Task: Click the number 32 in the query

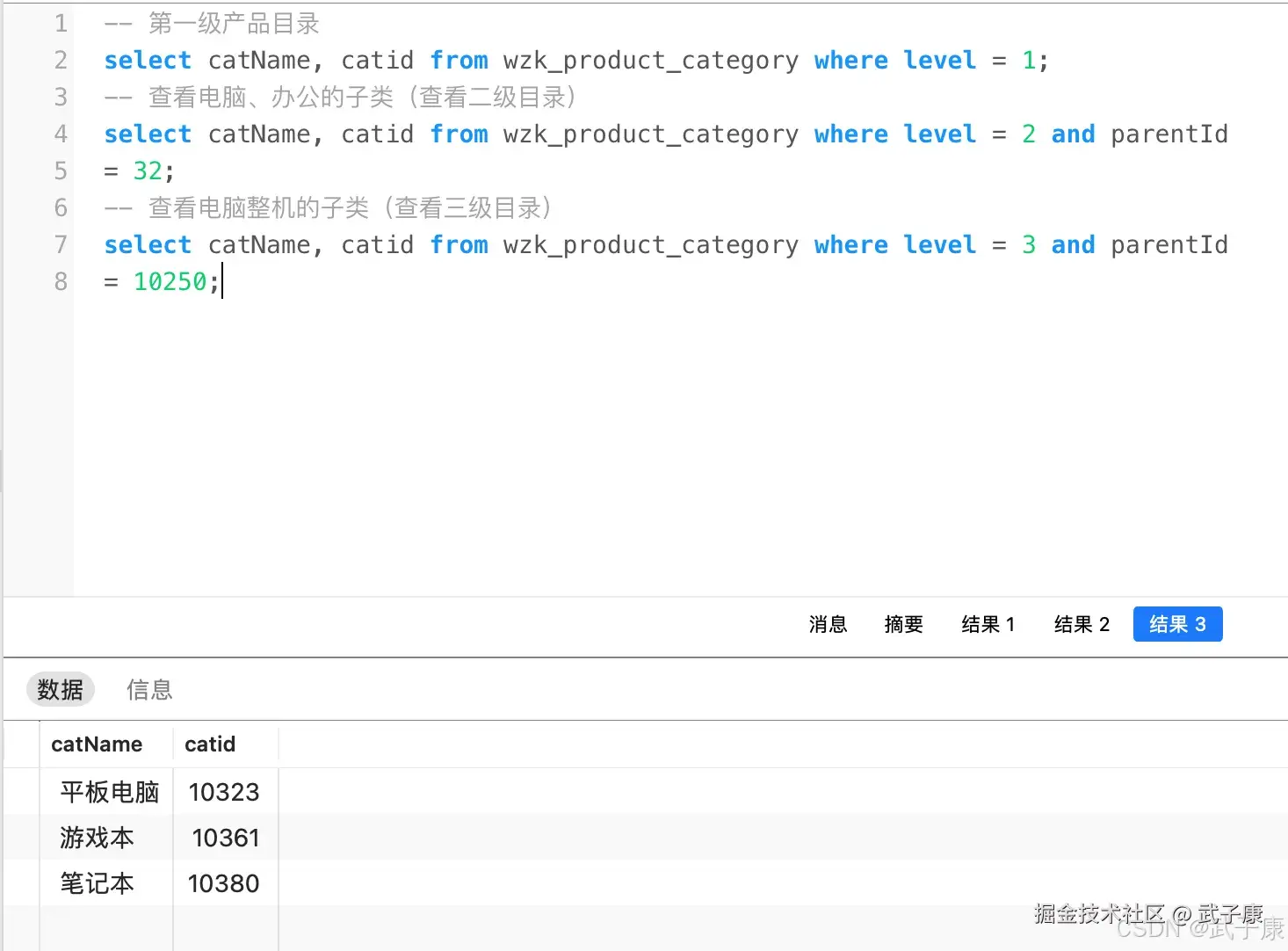Action: click(148, 171)
